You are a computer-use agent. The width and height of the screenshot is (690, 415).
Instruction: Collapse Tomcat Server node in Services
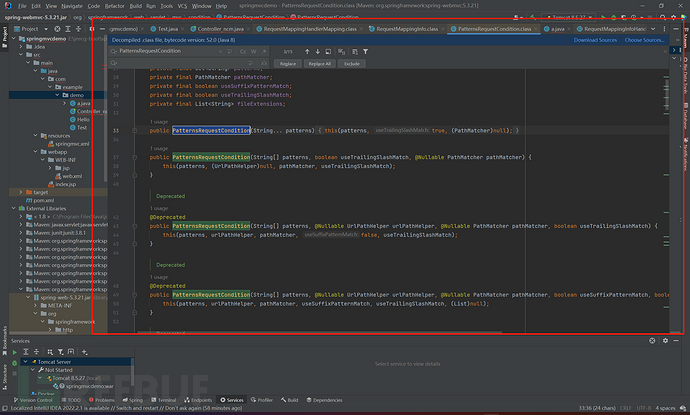pos(26,362)
